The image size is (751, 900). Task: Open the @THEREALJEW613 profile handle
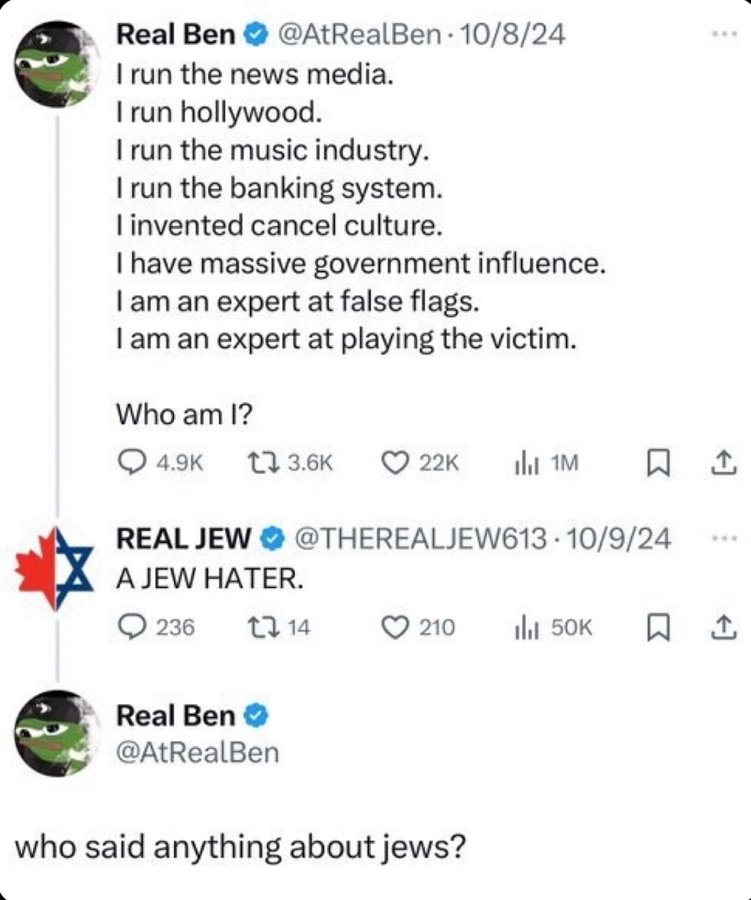coord(420,539)
